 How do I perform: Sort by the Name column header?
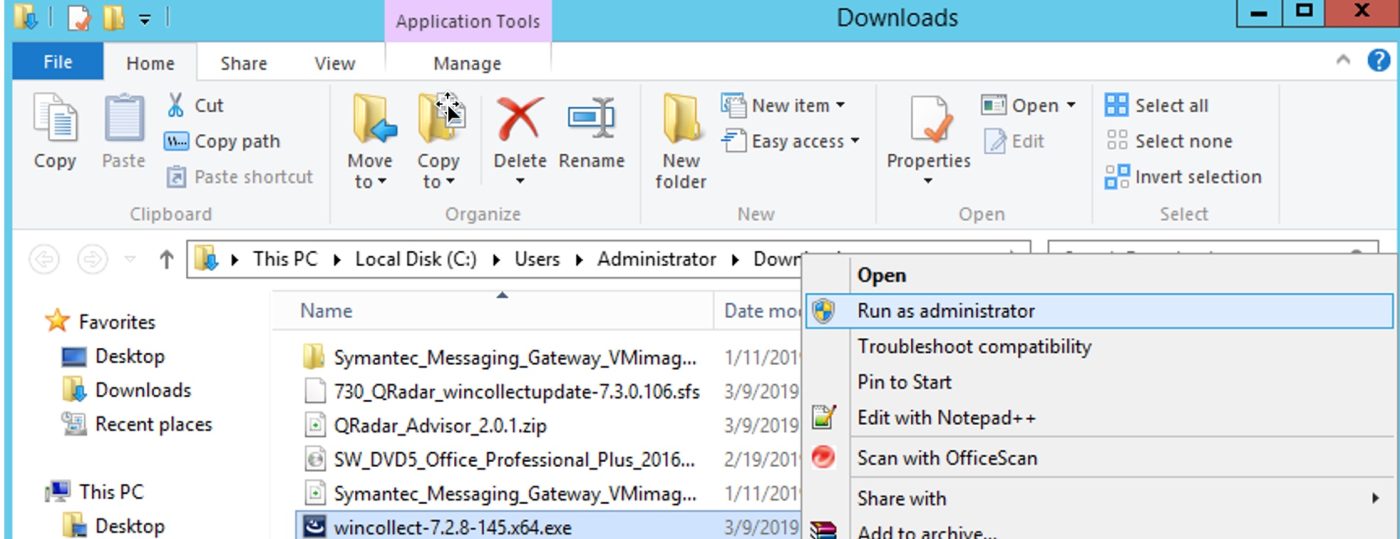coord(493,311)
